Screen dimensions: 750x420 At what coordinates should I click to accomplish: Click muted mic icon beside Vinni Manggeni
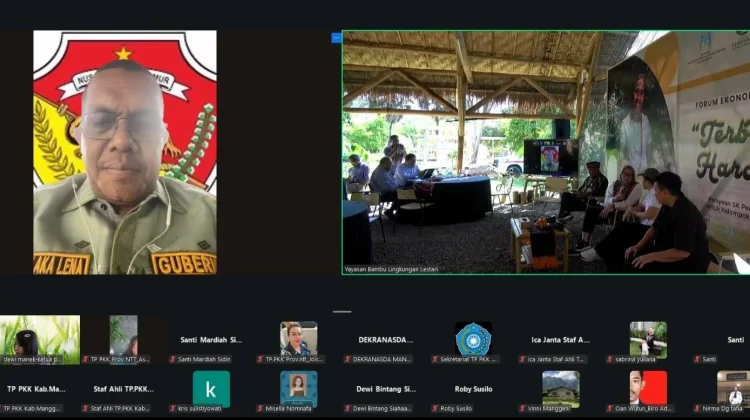pyautogui.click(x=523, y=409)
